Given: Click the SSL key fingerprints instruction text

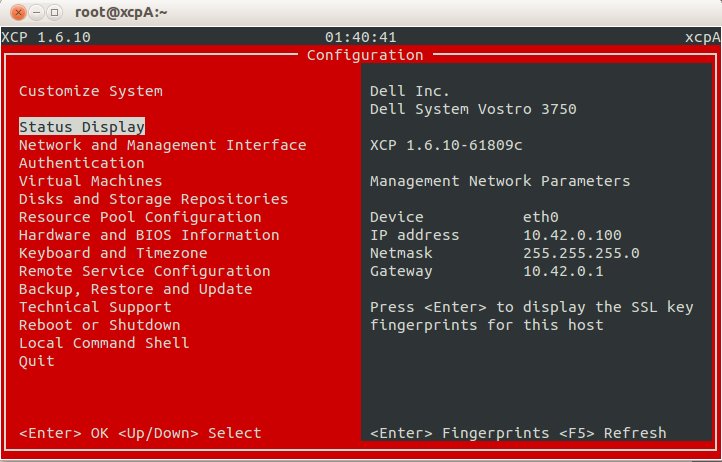Looking at the screenshot, I should tap(531, 316).
